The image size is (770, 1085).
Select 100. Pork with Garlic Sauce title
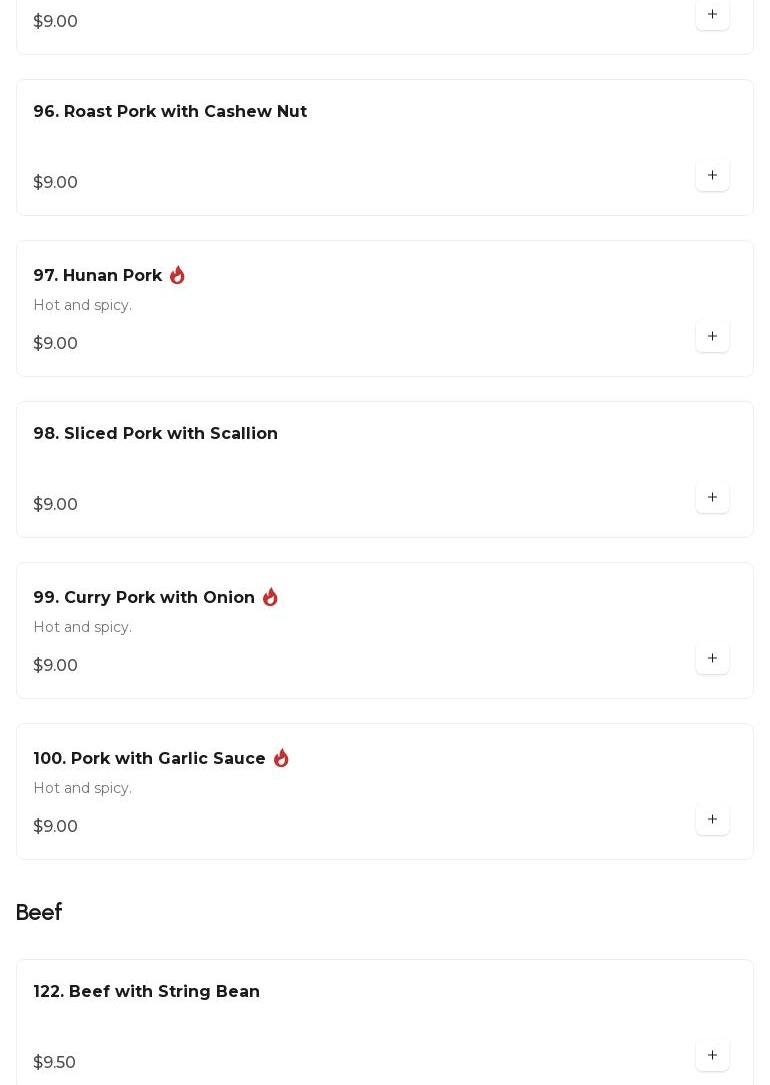pos(150,759)
